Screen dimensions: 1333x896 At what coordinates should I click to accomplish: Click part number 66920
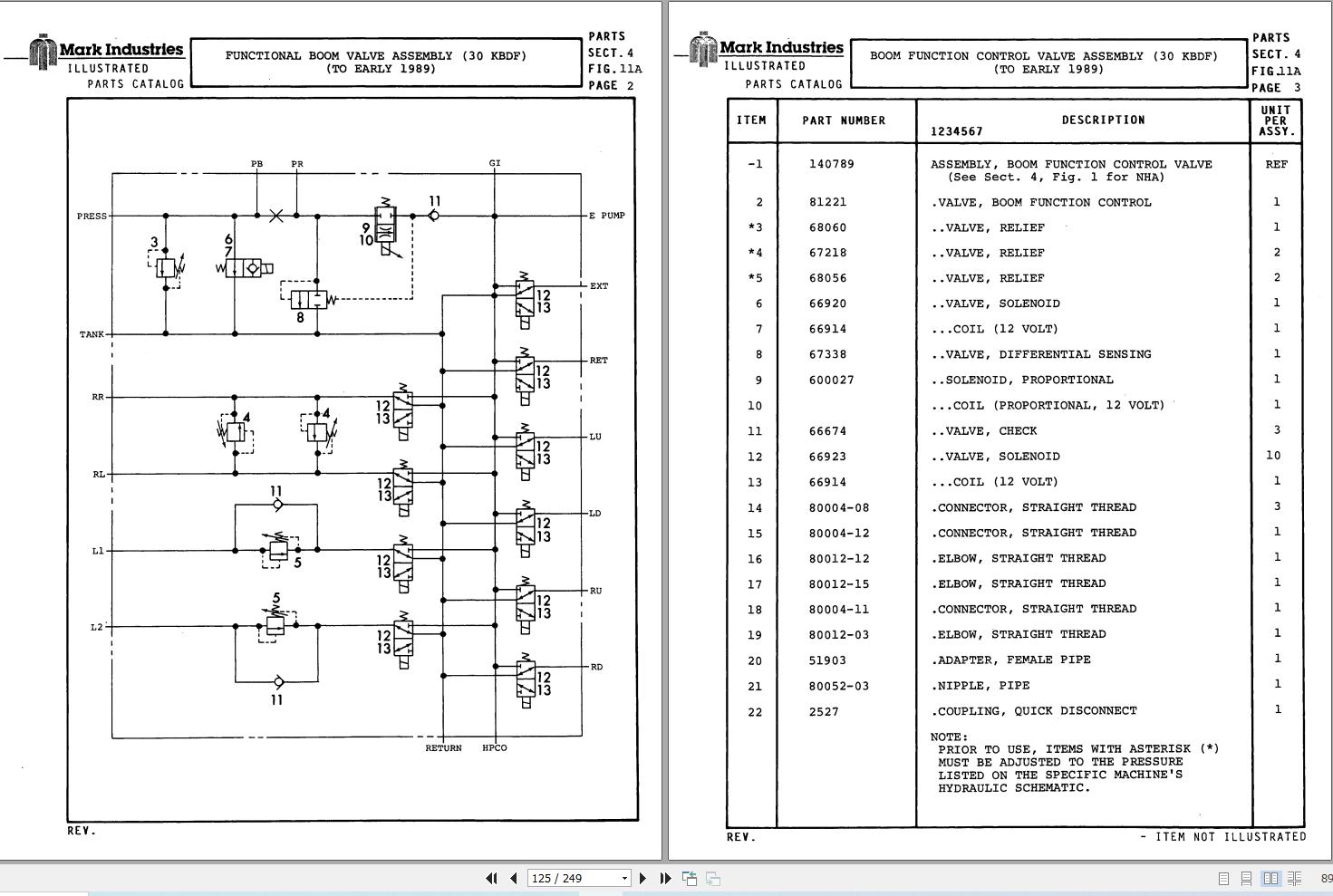(x=827, y=303)
